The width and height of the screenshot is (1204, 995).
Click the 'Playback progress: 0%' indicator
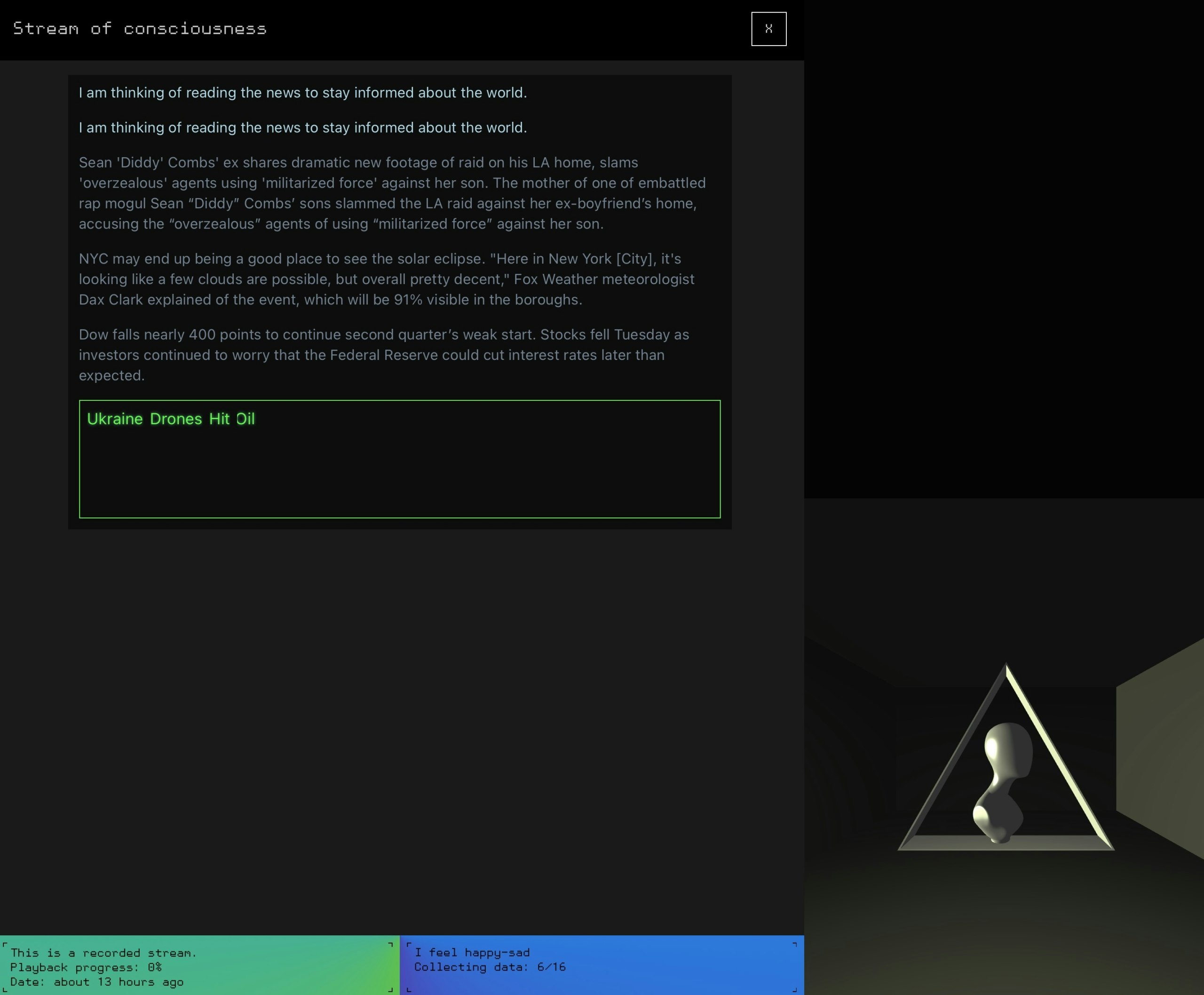coord(86,968)
